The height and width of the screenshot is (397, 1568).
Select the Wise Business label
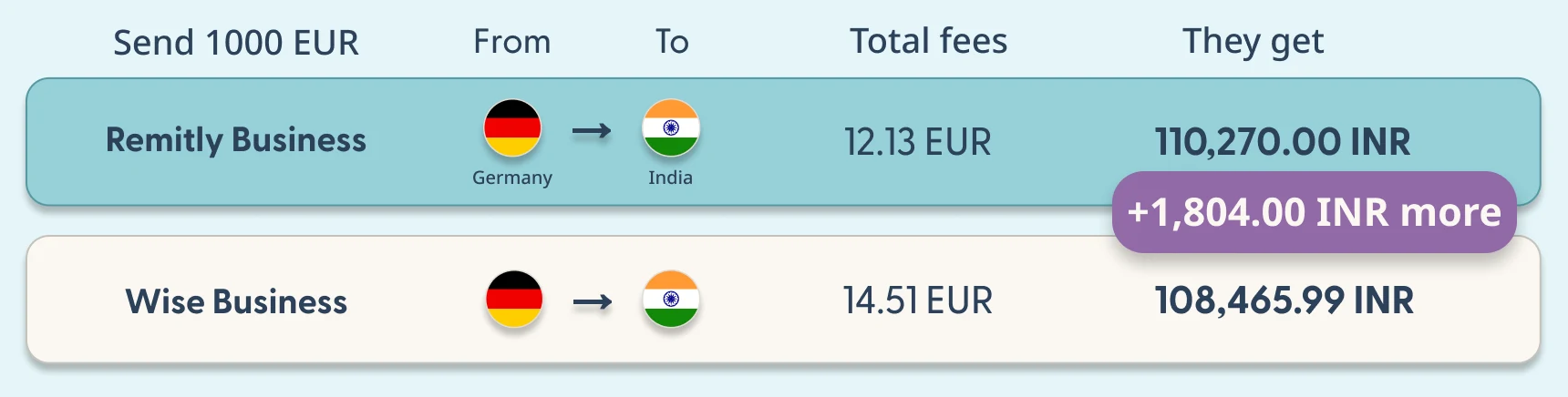[x=236, y=301]
